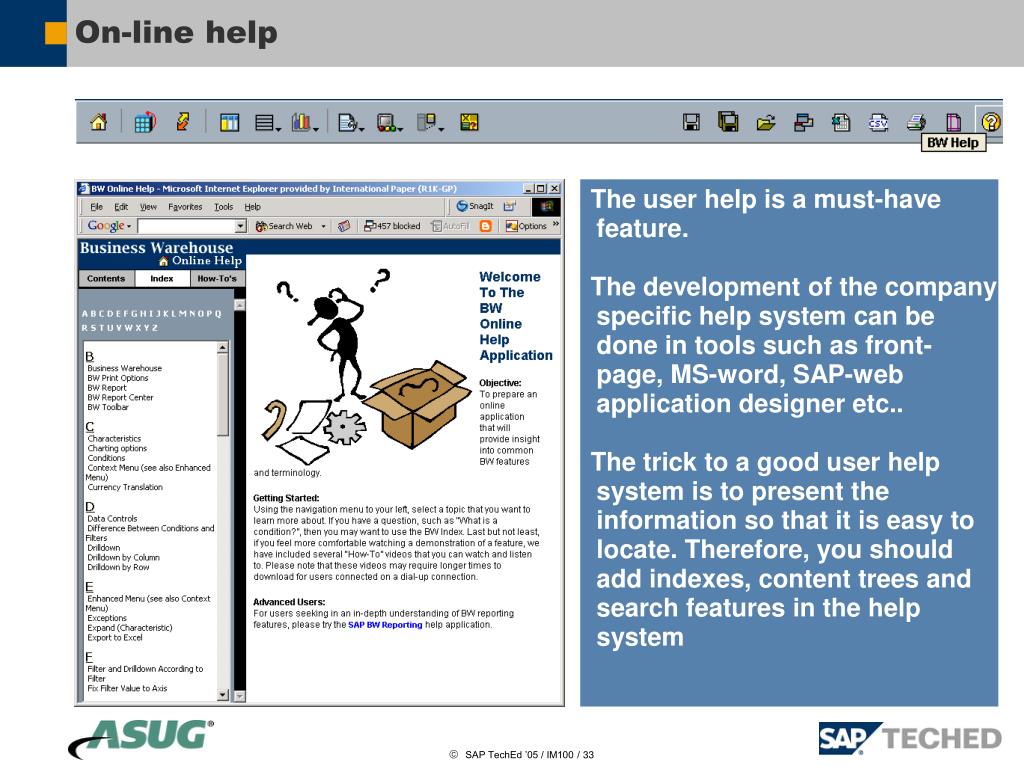
Task: Switch to the Contents tab
Action: pyautogui.click(x=106, y=279)
